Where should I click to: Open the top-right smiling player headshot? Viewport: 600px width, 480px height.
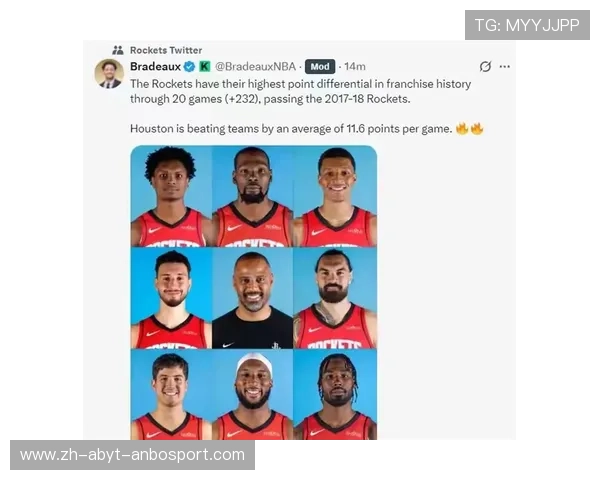335,196
